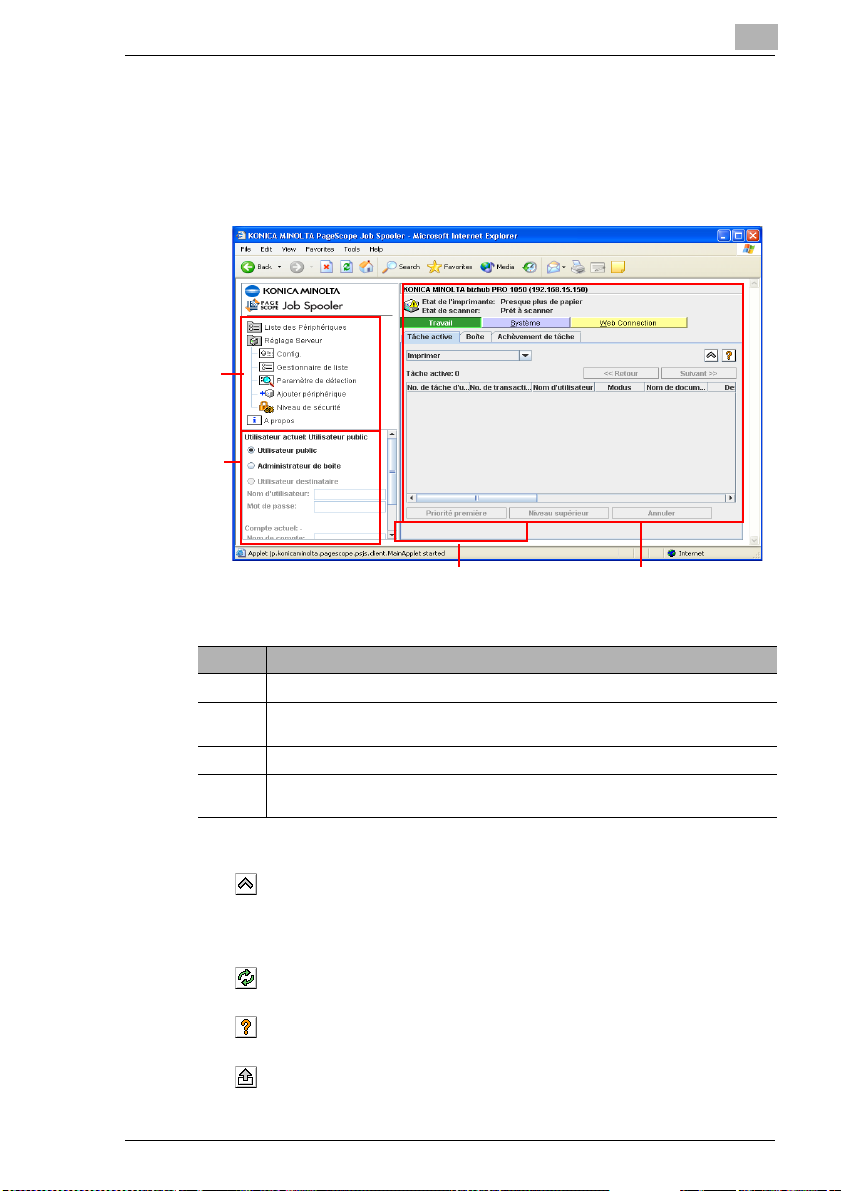This screenshot has height=1191, width=841.
Task: Click the Annuler button
Action: (x=662, y=513)
